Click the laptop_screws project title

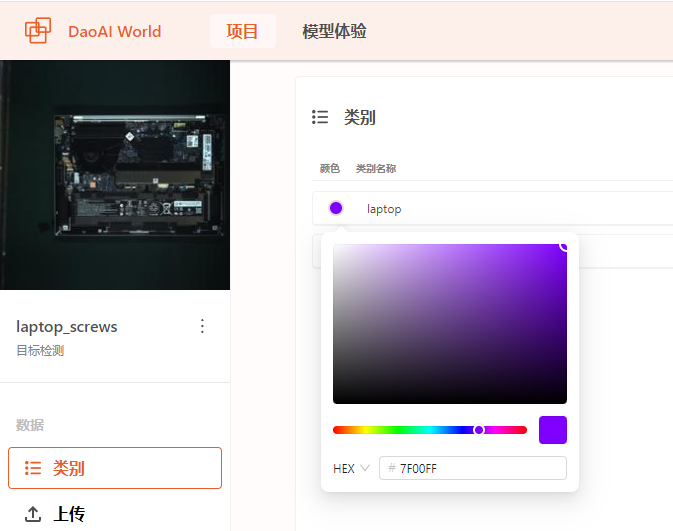[67, 327]
